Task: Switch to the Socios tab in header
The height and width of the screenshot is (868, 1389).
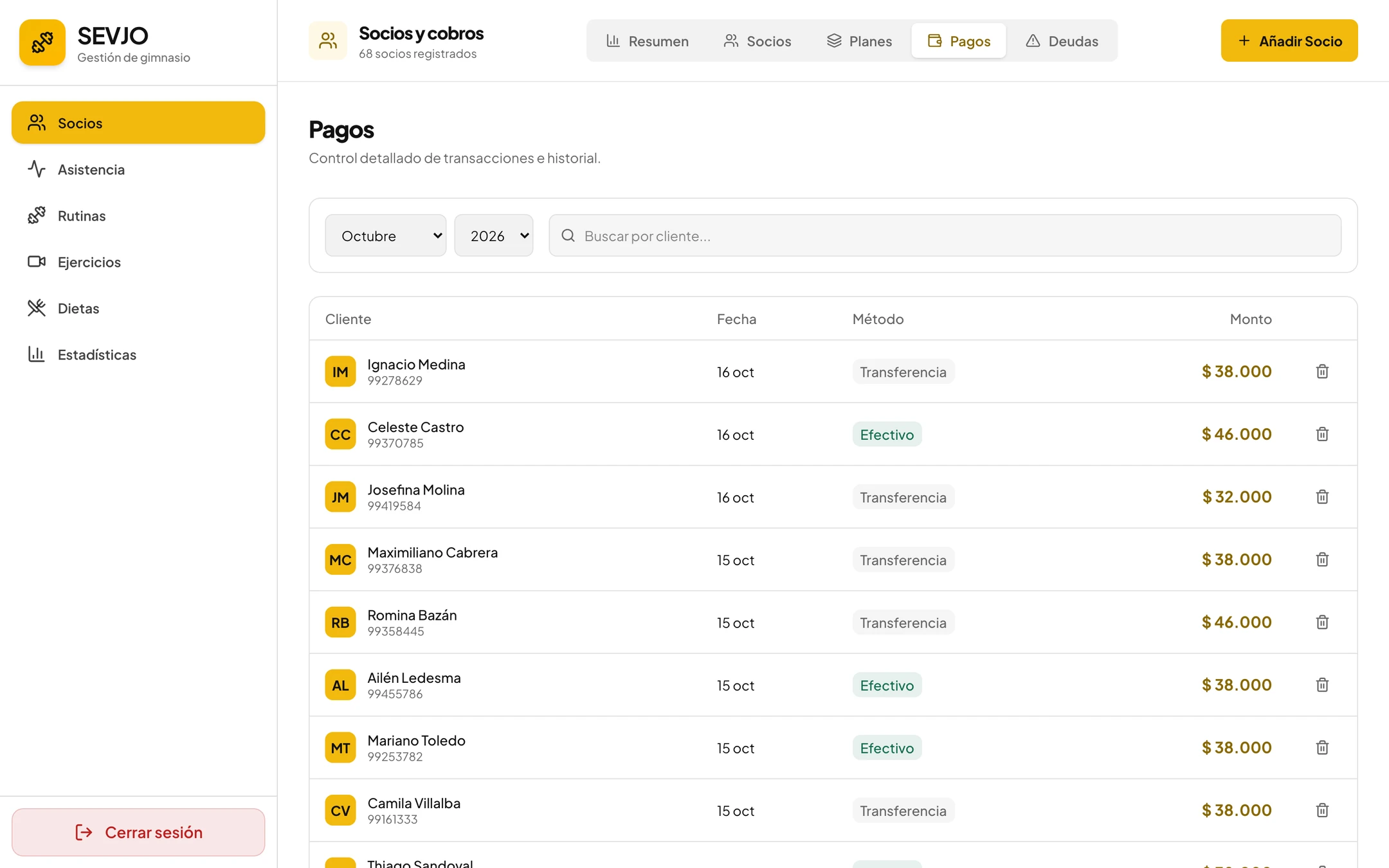Action: click(x=758, y=41)
